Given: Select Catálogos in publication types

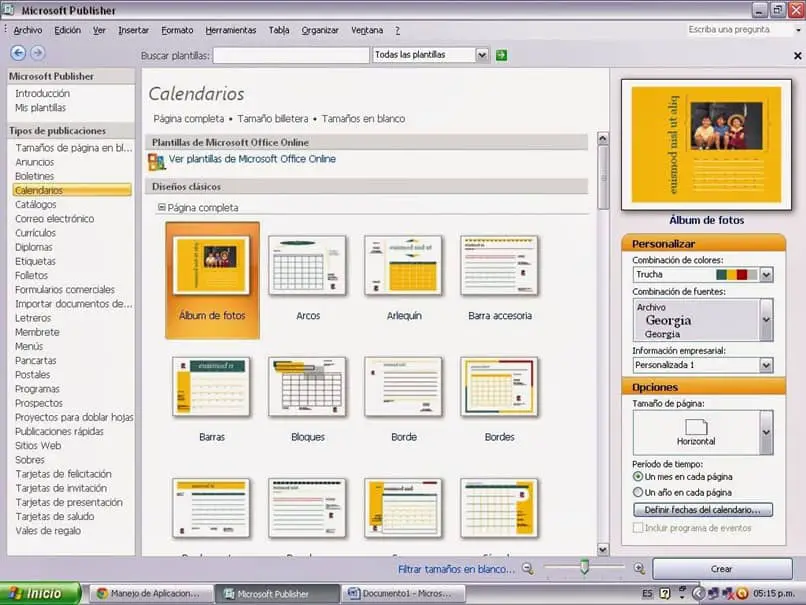Looking at the screenshot, I should pos(35,205).
